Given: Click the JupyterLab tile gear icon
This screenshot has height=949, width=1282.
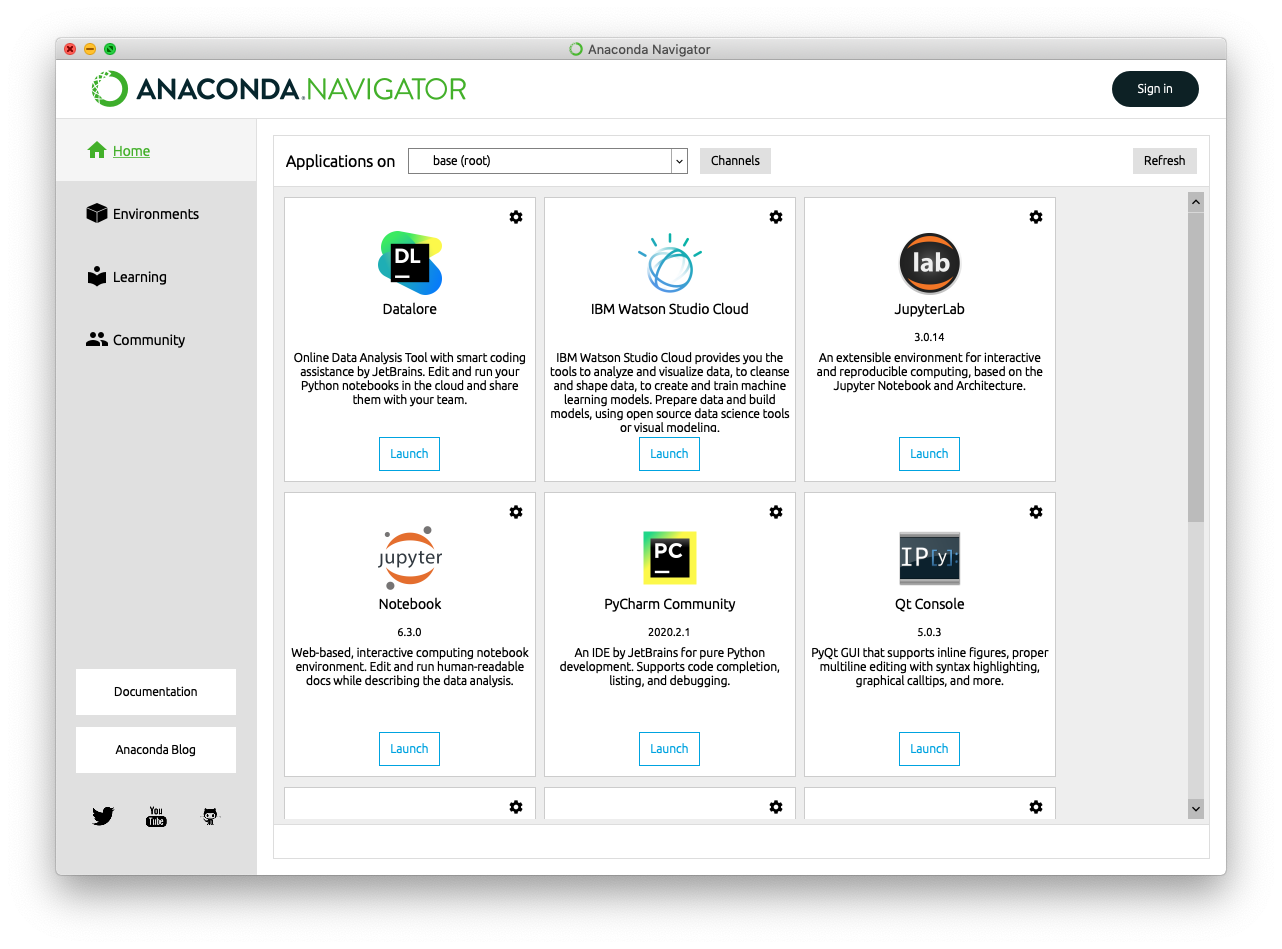Looking at the screenshot, I should point(1036,217).
